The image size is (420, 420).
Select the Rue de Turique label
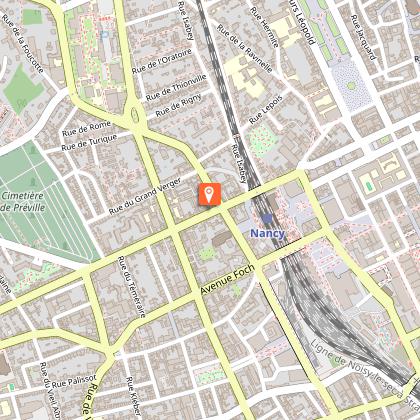tap(89, 142)
